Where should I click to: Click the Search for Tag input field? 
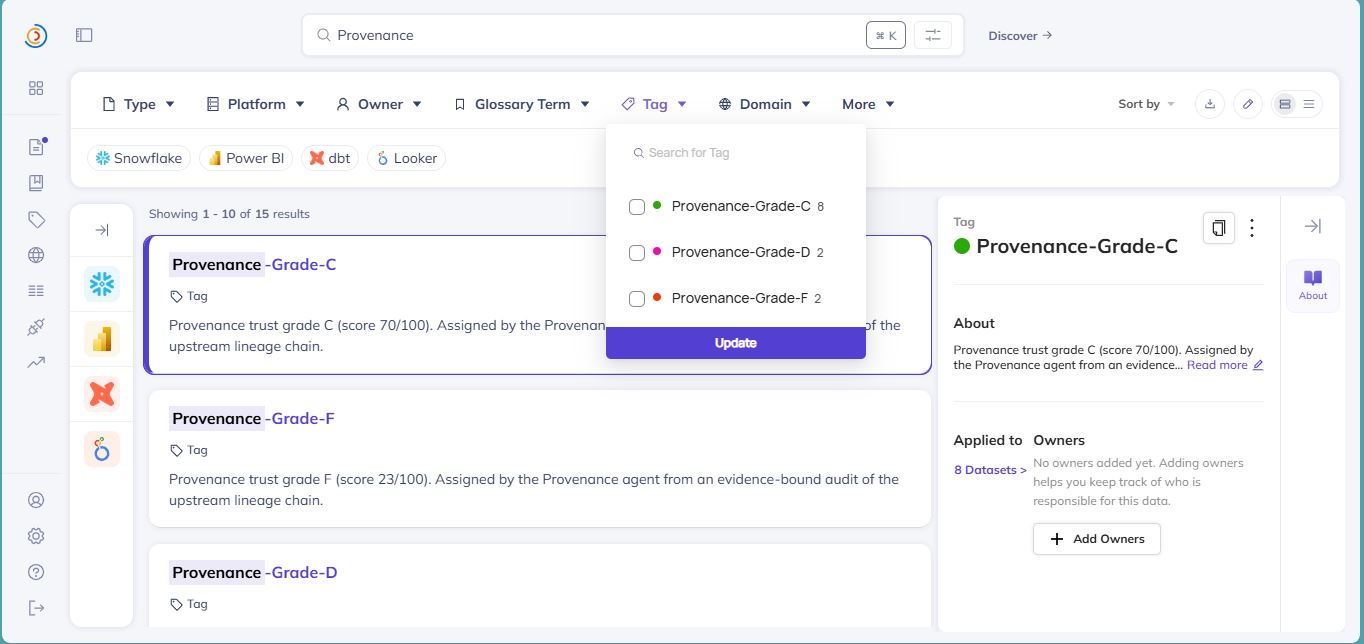pos(736,153)
